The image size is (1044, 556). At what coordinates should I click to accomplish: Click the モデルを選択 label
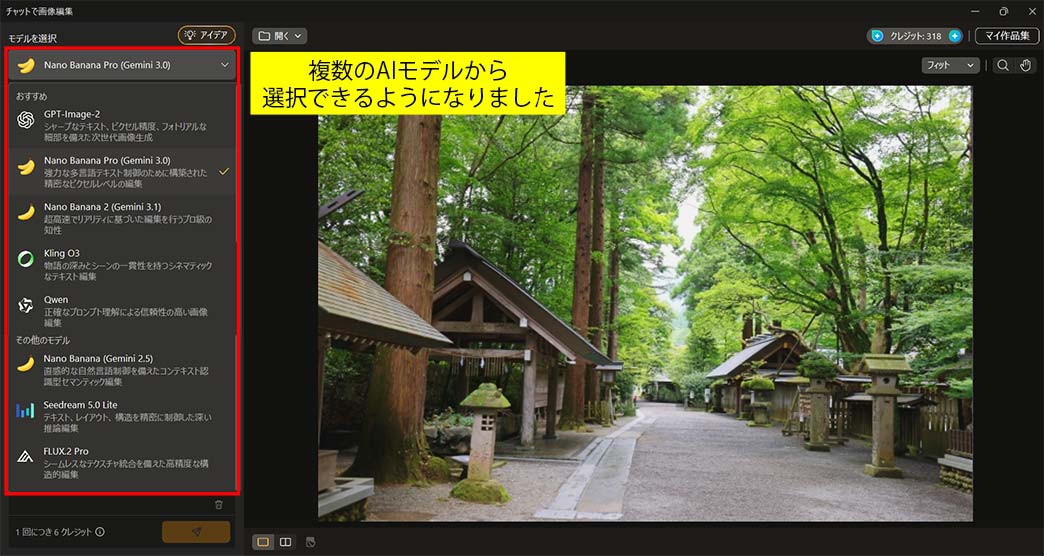(33, 39)
